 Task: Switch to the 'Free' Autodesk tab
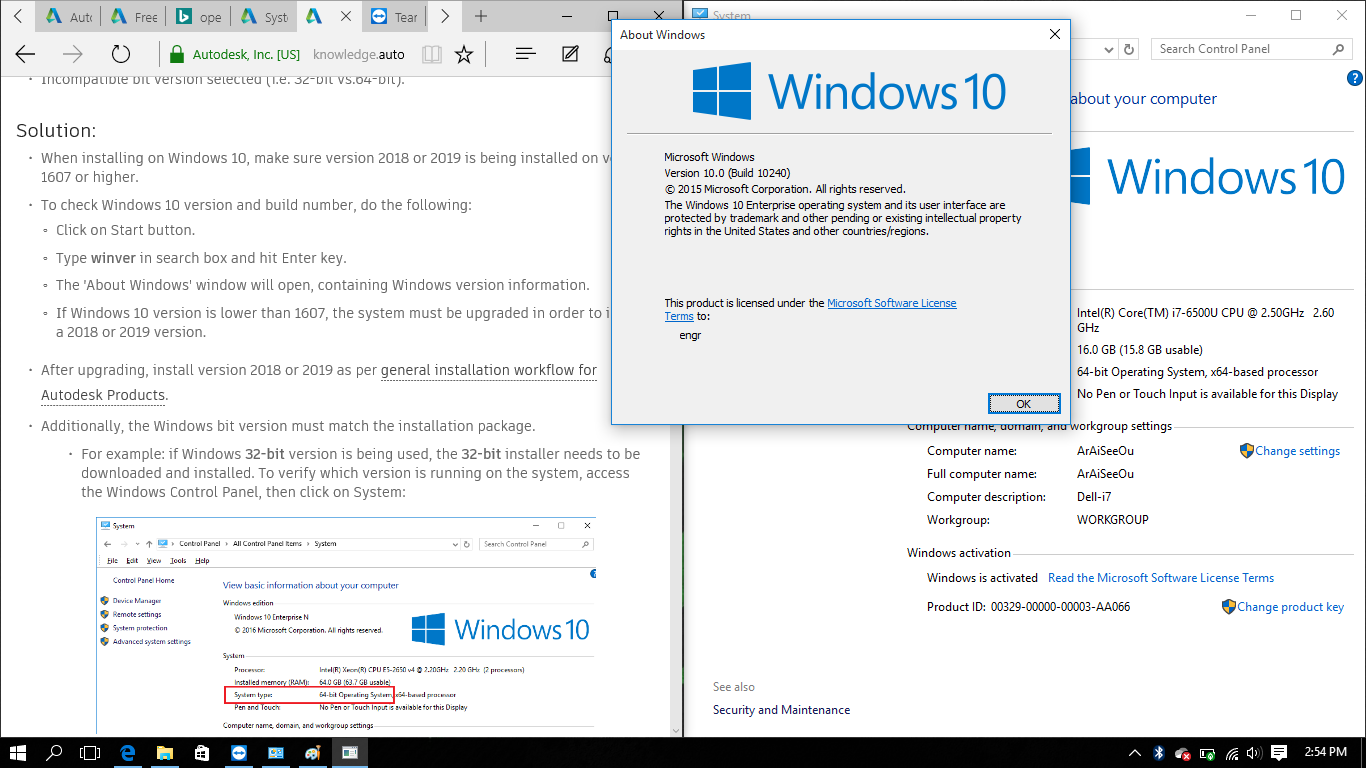click(134, 17)
